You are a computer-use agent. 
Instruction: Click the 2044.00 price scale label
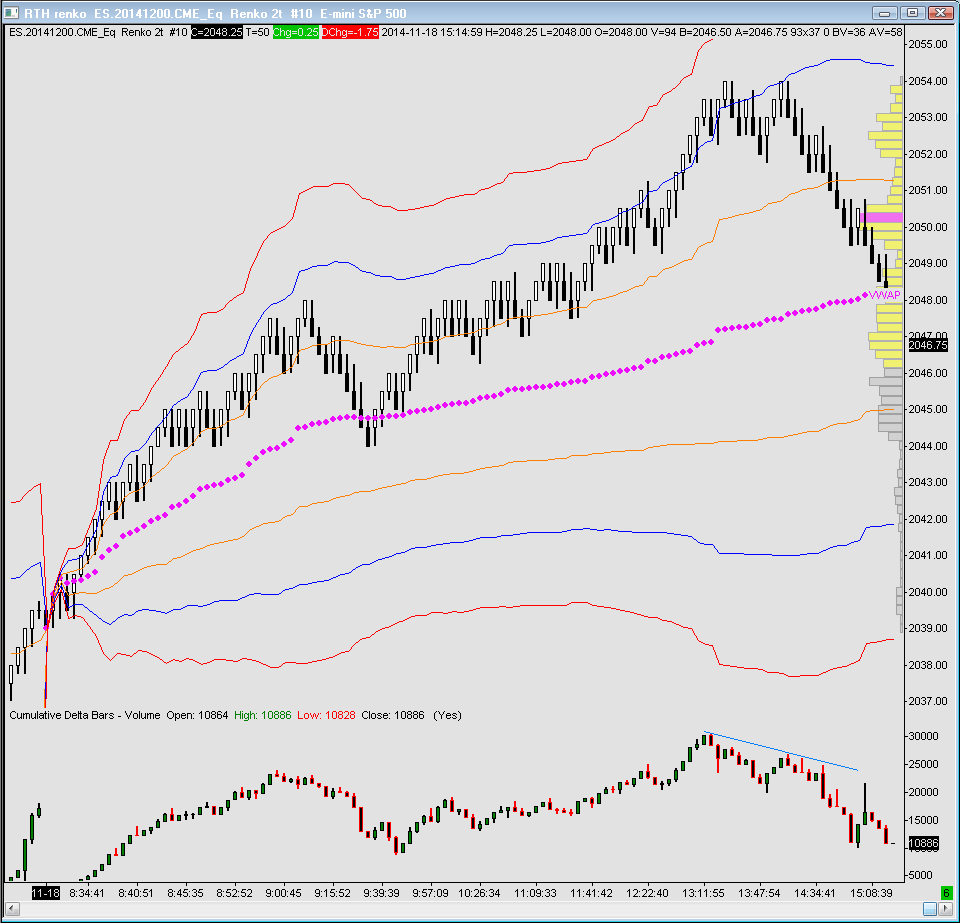coord(928,446)
